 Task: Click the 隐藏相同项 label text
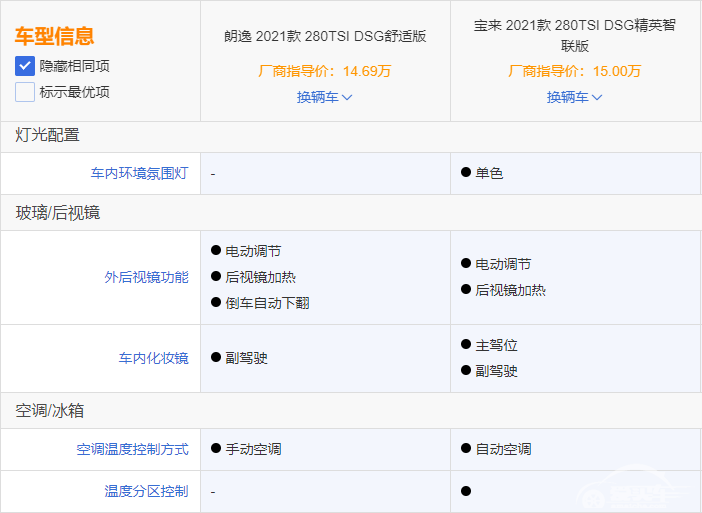[75, 66]
